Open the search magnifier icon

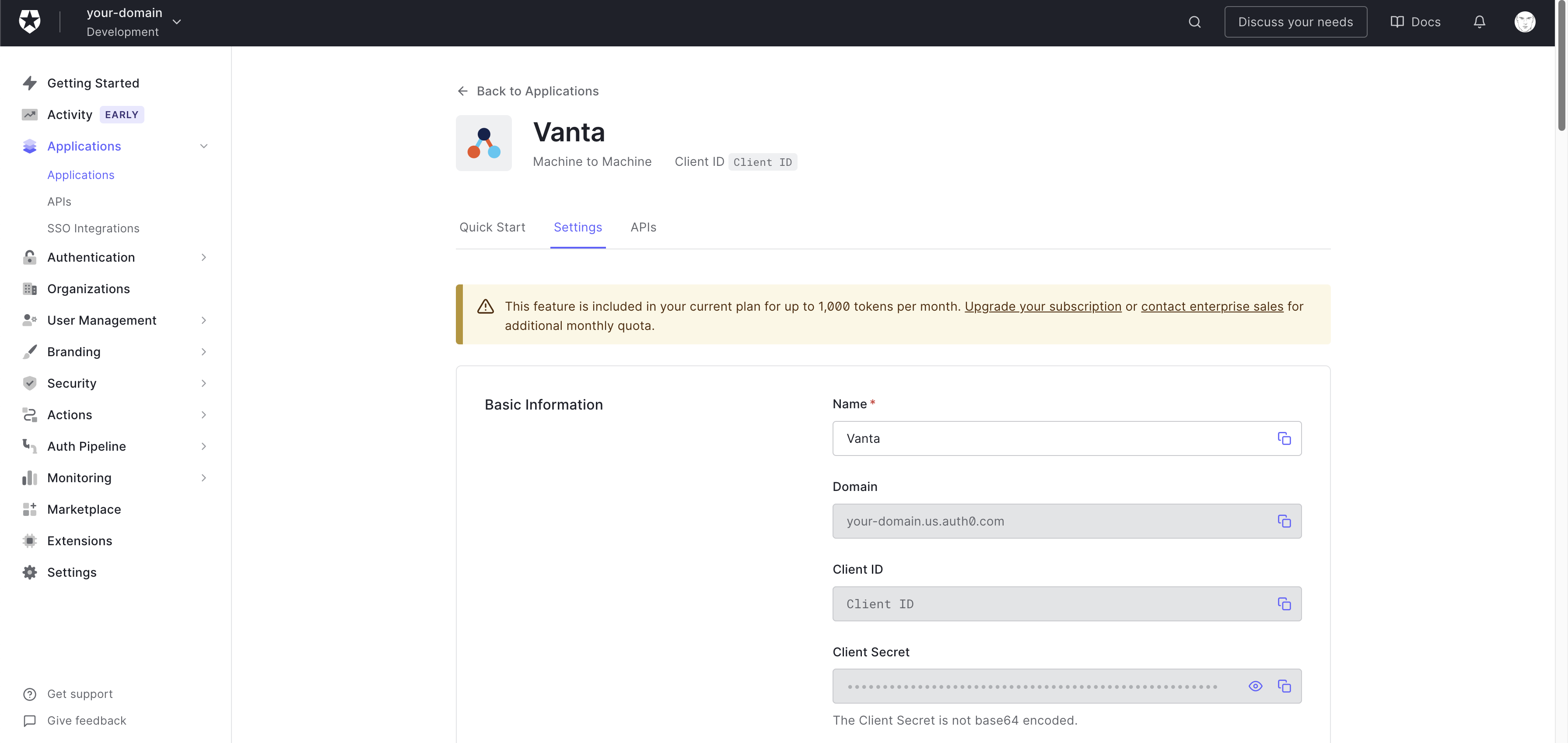tap(1194, 22)
